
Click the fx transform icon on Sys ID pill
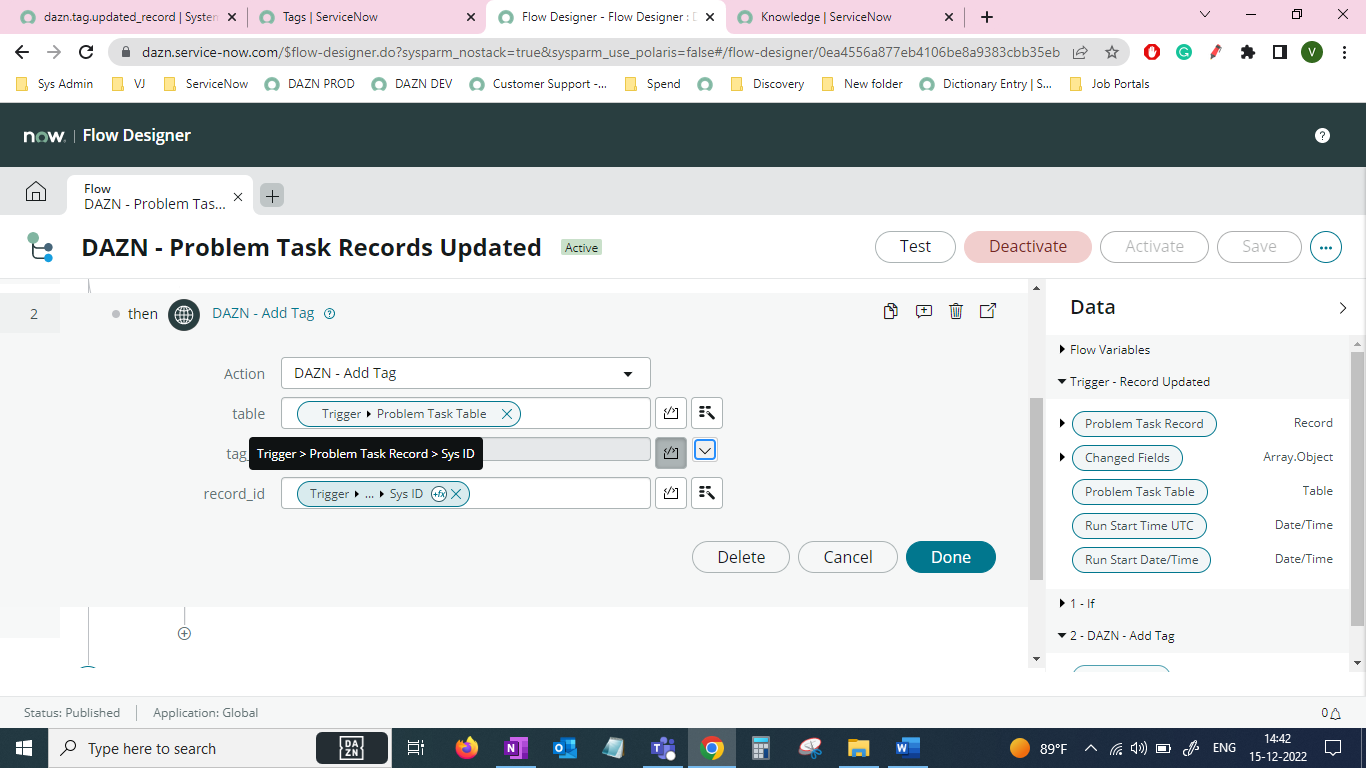(438, 494)
